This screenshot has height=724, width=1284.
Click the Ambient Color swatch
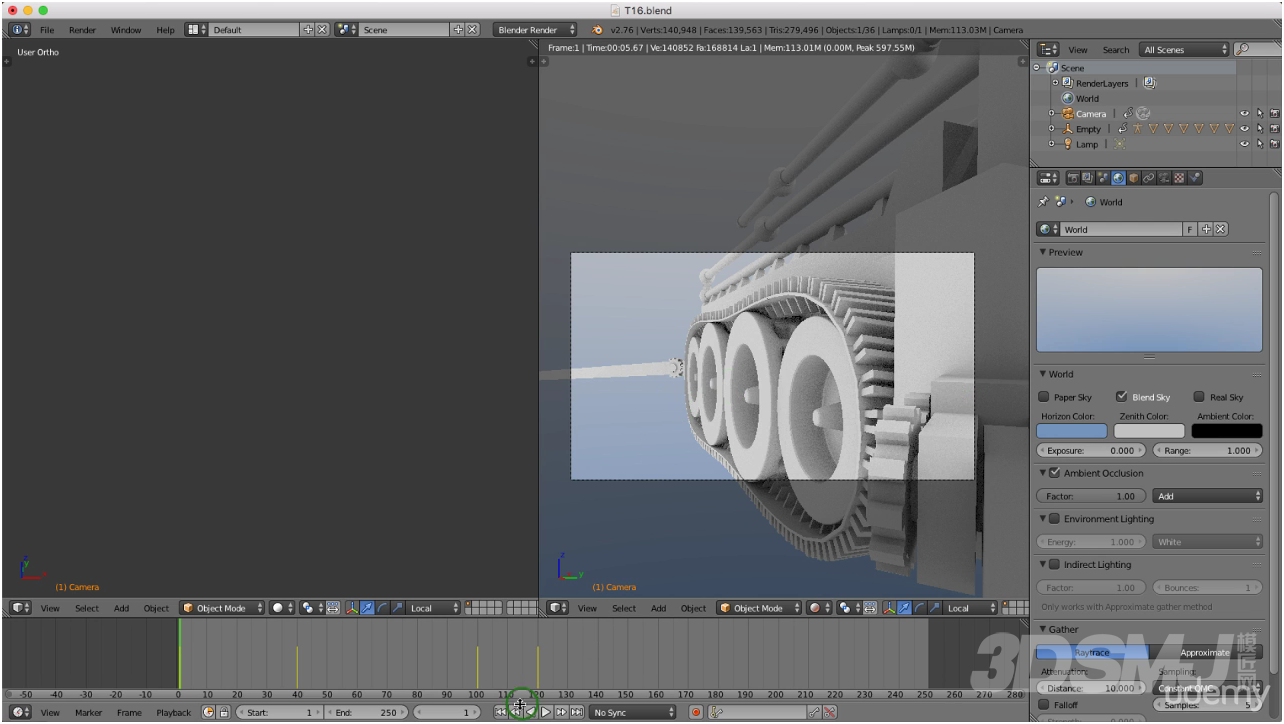[x=1227, y=431]
